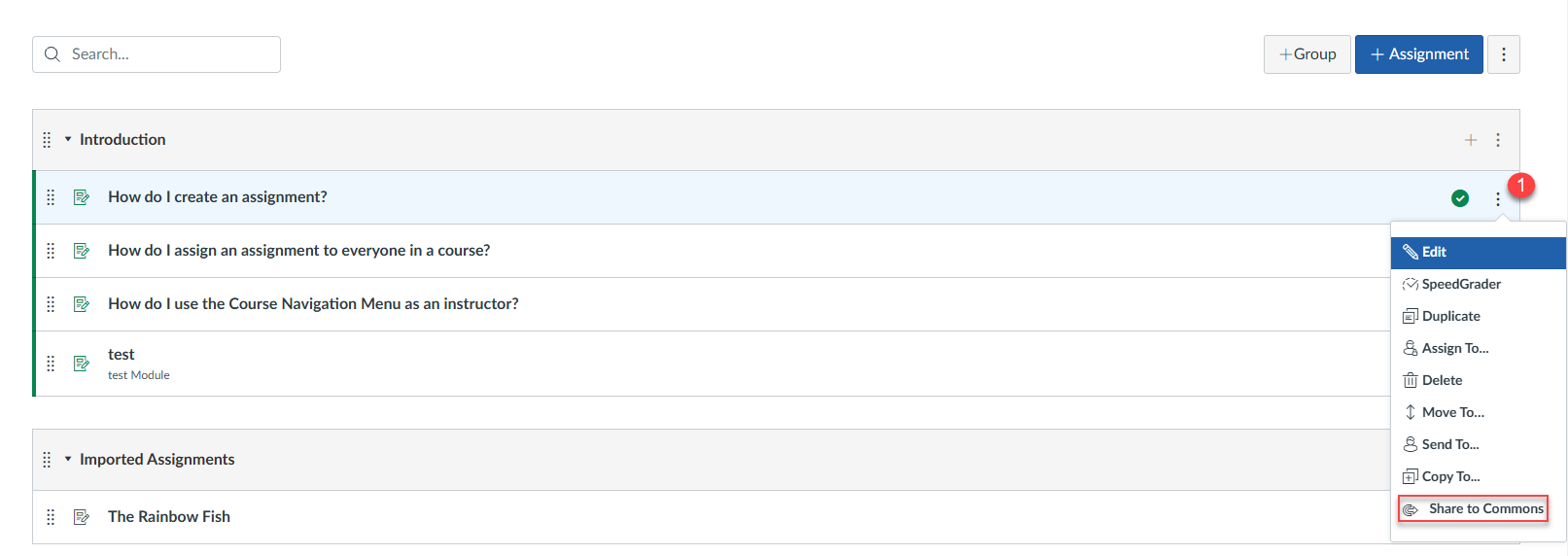
Task: Click the + Assignment button
Action: (1418, 54)
